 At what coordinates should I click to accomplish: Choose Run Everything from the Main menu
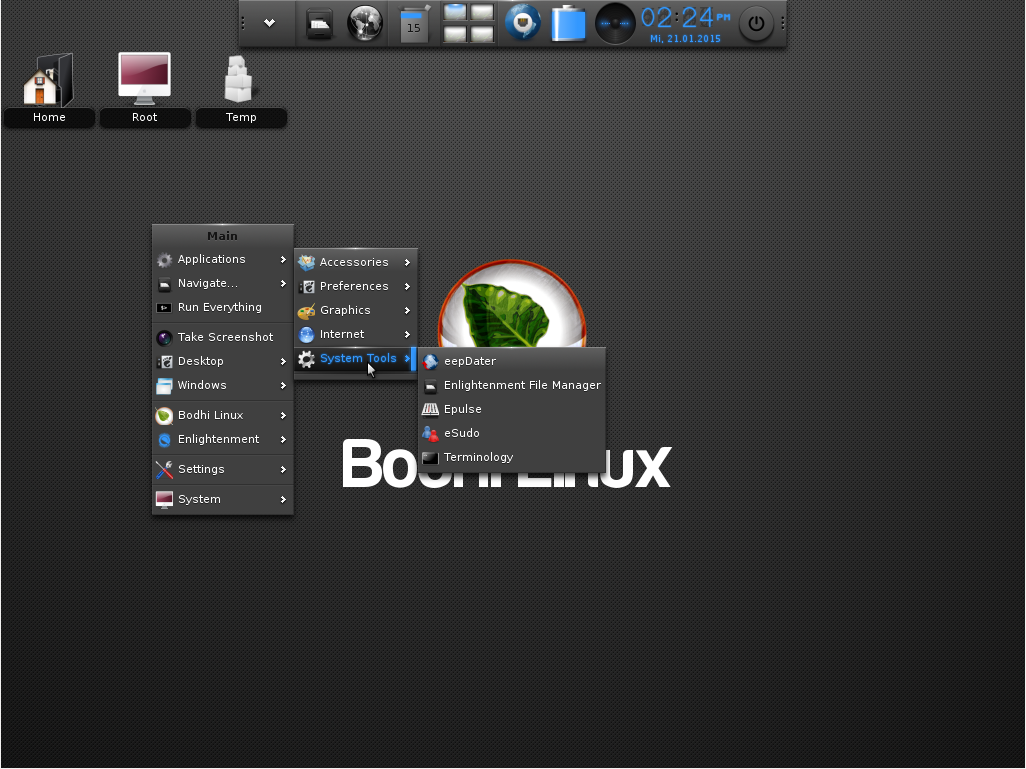[222, 308]
